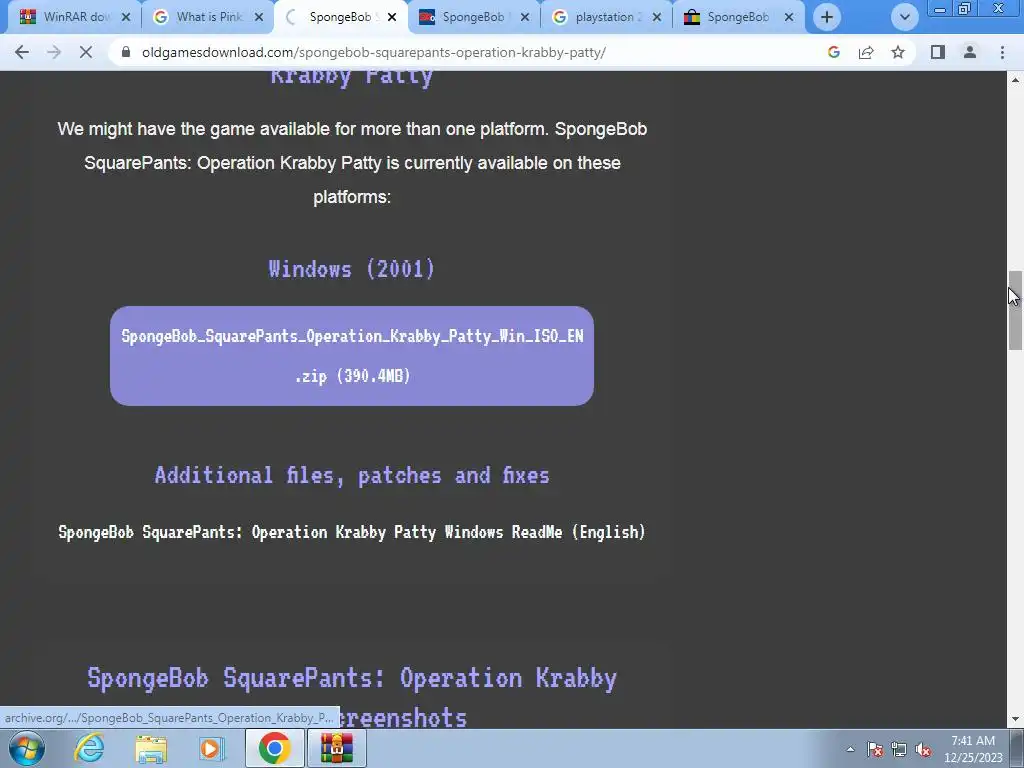Download the SpongeBob Win ISO zip file

(352, 356)
